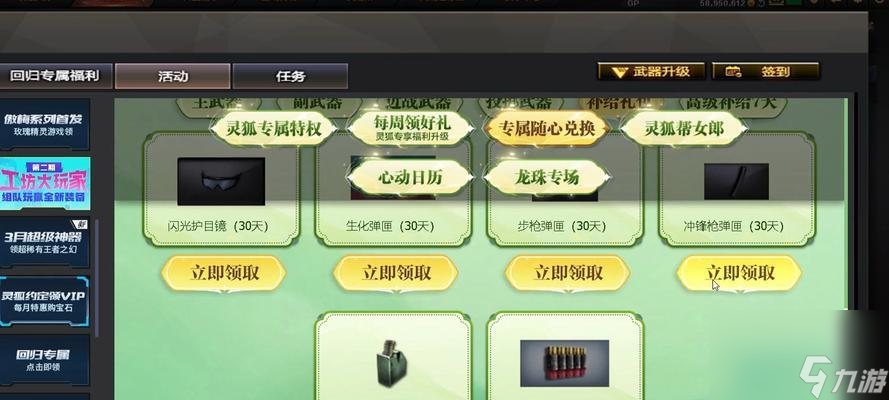889x400 pixels.
Task: Open the 灵狐约定领VIP sidebar banner
Action: click(44, 301)
